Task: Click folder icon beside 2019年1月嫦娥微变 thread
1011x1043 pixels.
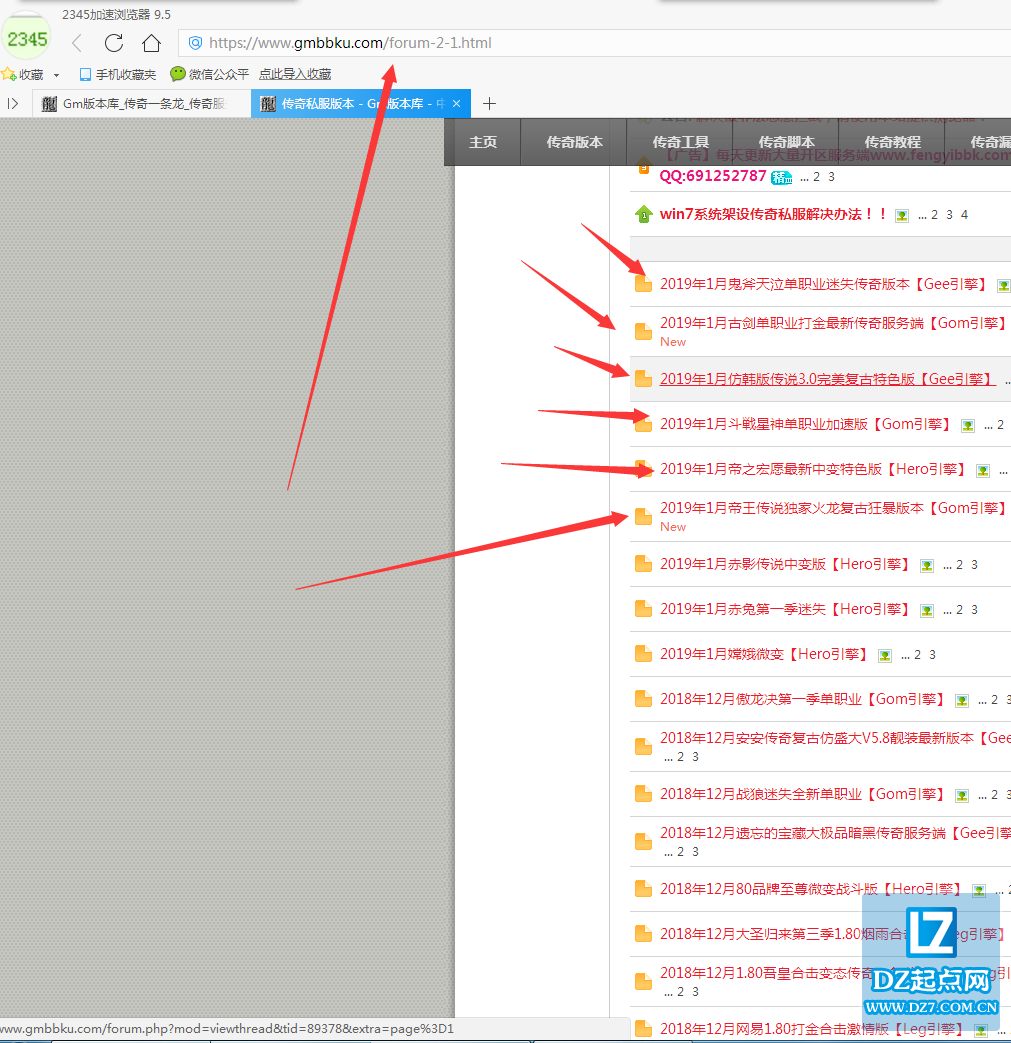Action: pos(643,654)
